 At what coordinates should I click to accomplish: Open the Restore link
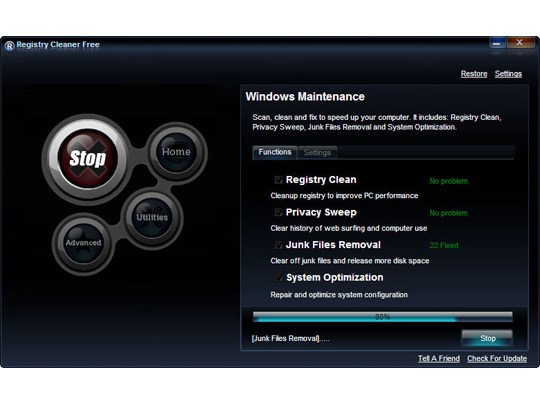click(474, 74)
